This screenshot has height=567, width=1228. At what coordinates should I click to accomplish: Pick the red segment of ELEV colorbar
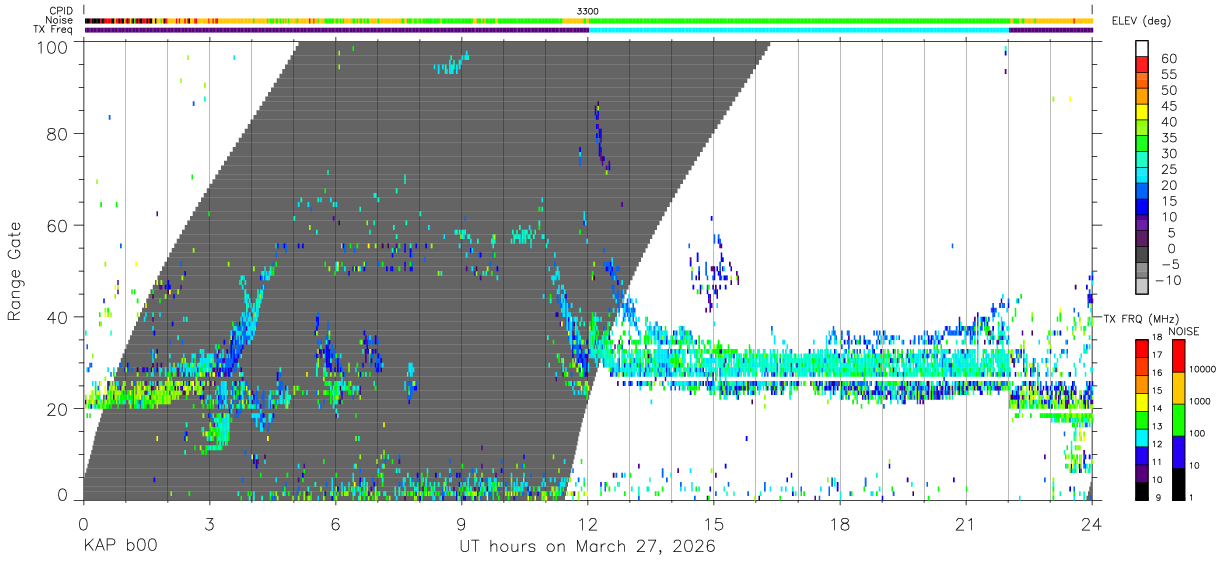click(x=1142, y=65)
